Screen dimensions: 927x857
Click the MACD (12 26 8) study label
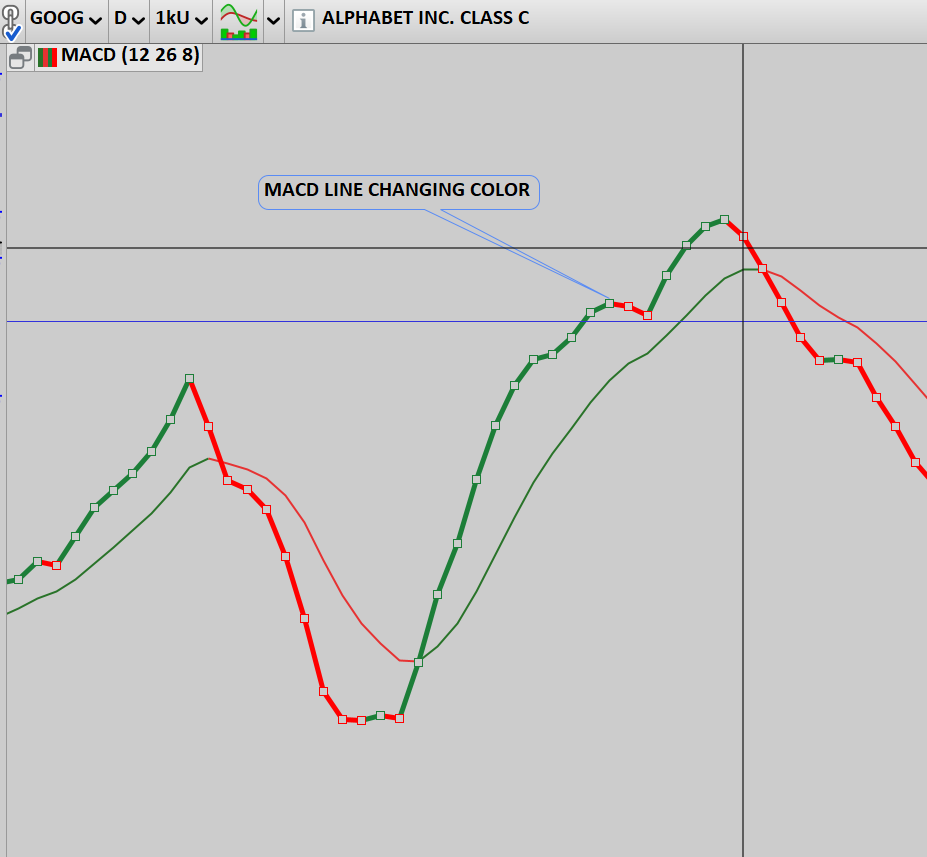click(128, 57)
